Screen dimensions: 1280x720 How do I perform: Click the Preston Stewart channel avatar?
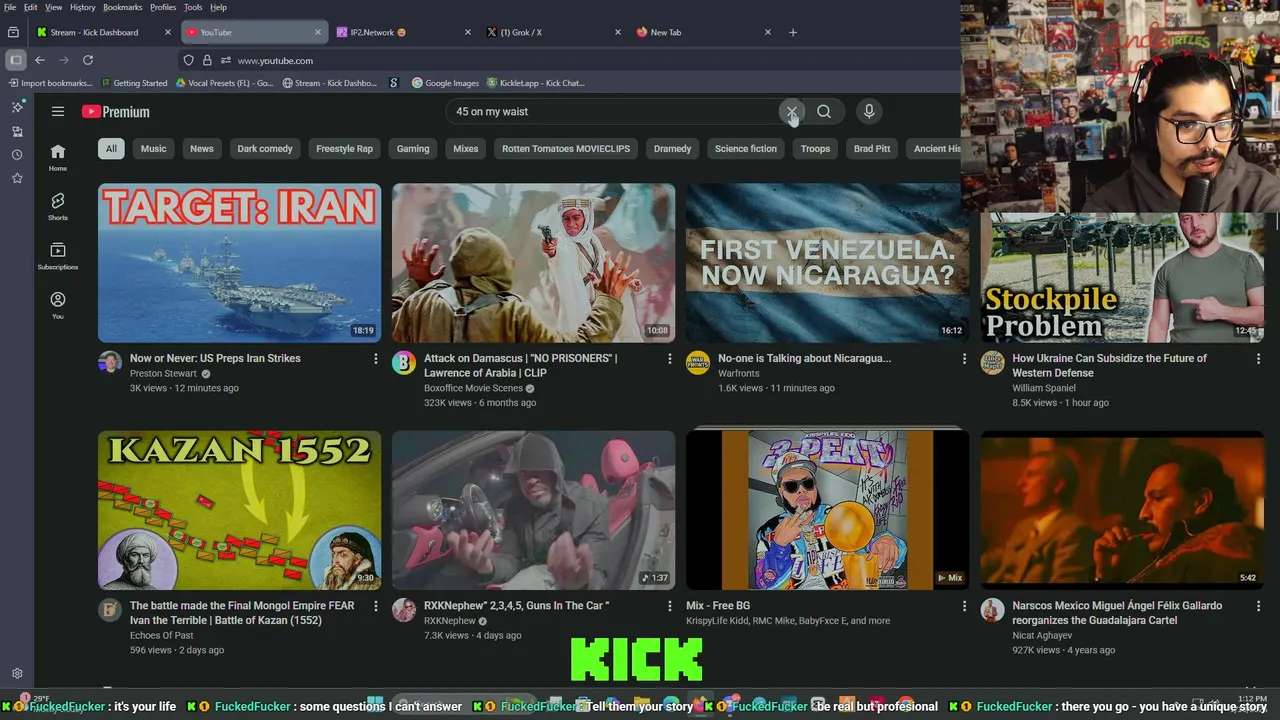coord(110,362)
